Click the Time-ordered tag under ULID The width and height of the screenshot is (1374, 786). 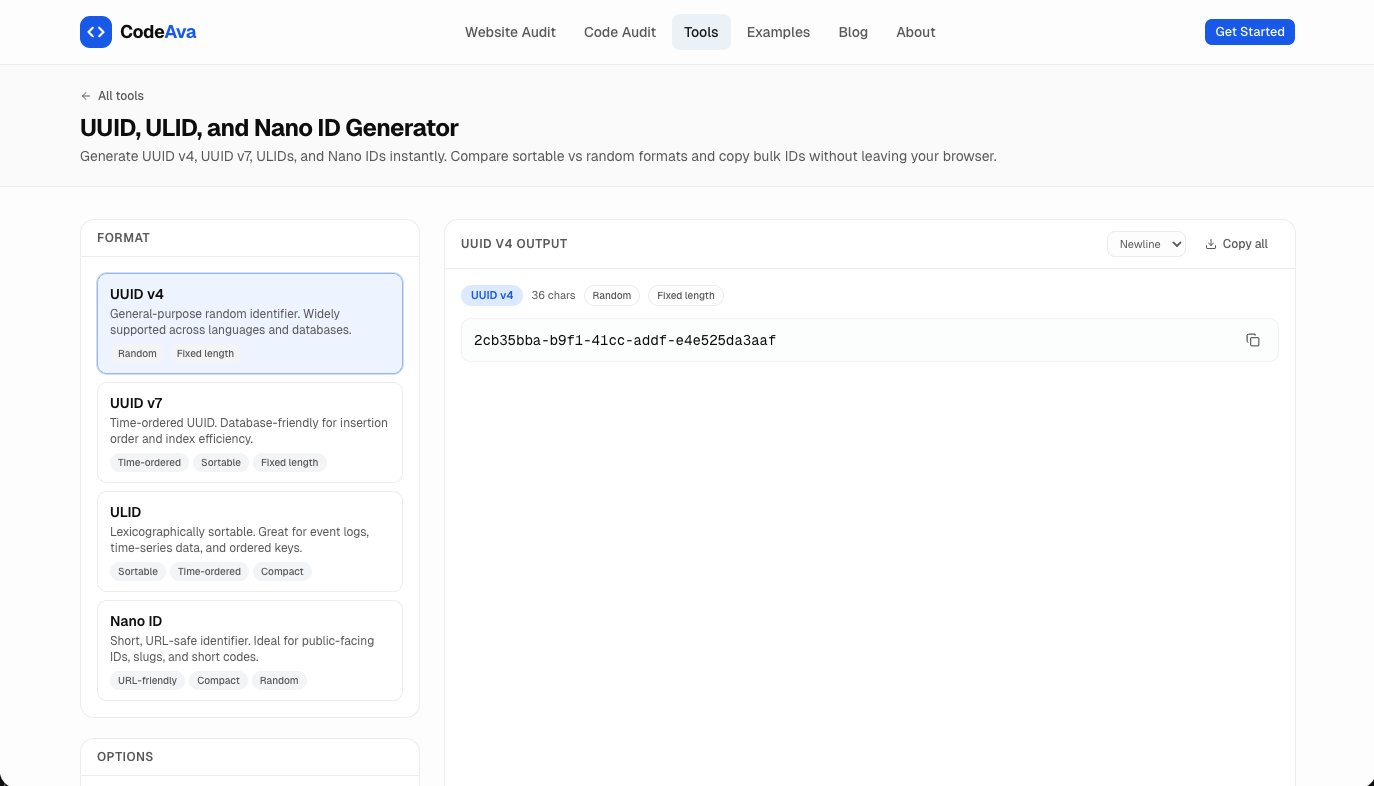pos(209,572)
